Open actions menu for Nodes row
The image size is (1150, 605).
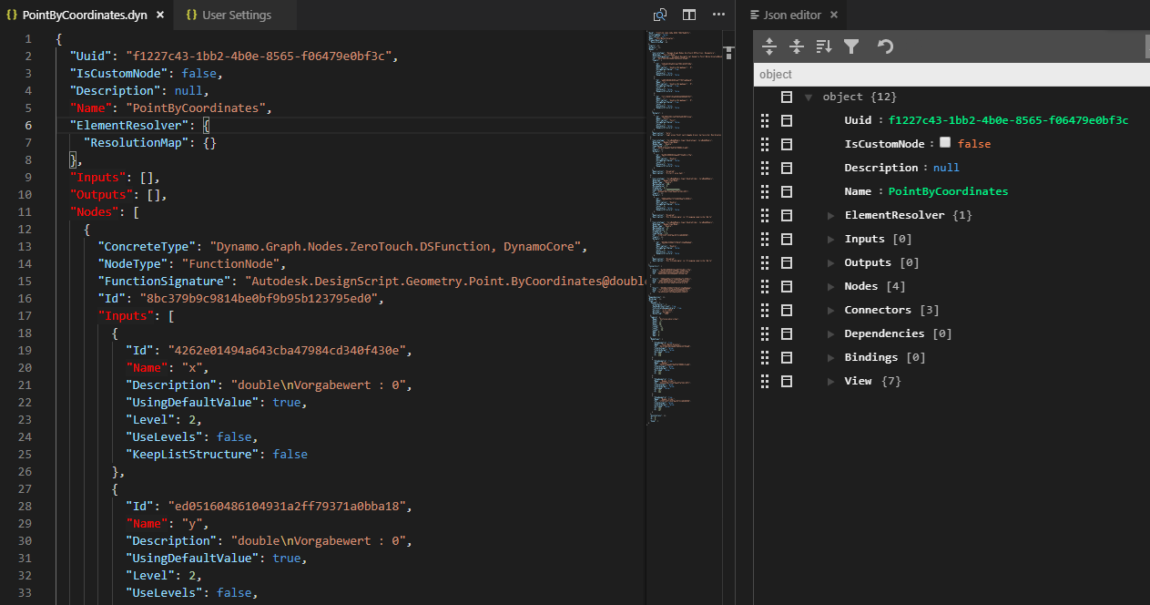click(786, 287)
